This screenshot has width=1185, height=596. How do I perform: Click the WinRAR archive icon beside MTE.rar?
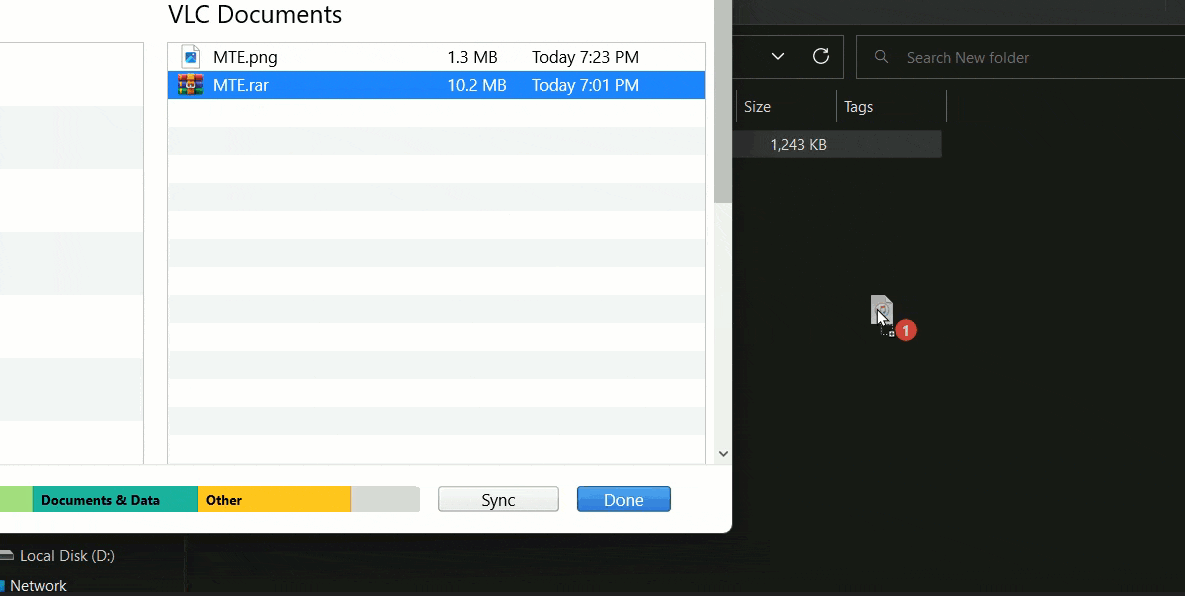pyautogui.click(x=190, y=85)
